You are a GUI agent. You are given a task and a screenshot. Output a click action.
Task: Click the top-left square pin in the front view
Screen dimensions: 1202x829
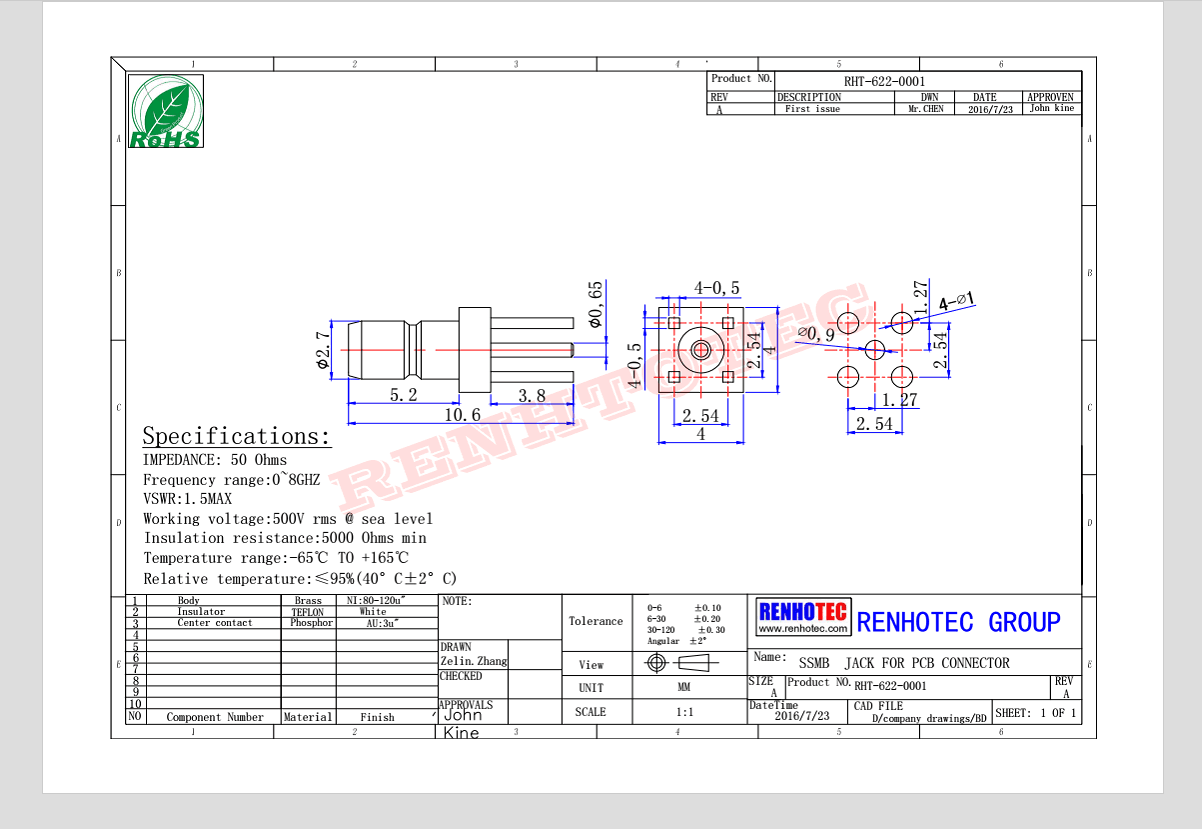tap(674, 323)
